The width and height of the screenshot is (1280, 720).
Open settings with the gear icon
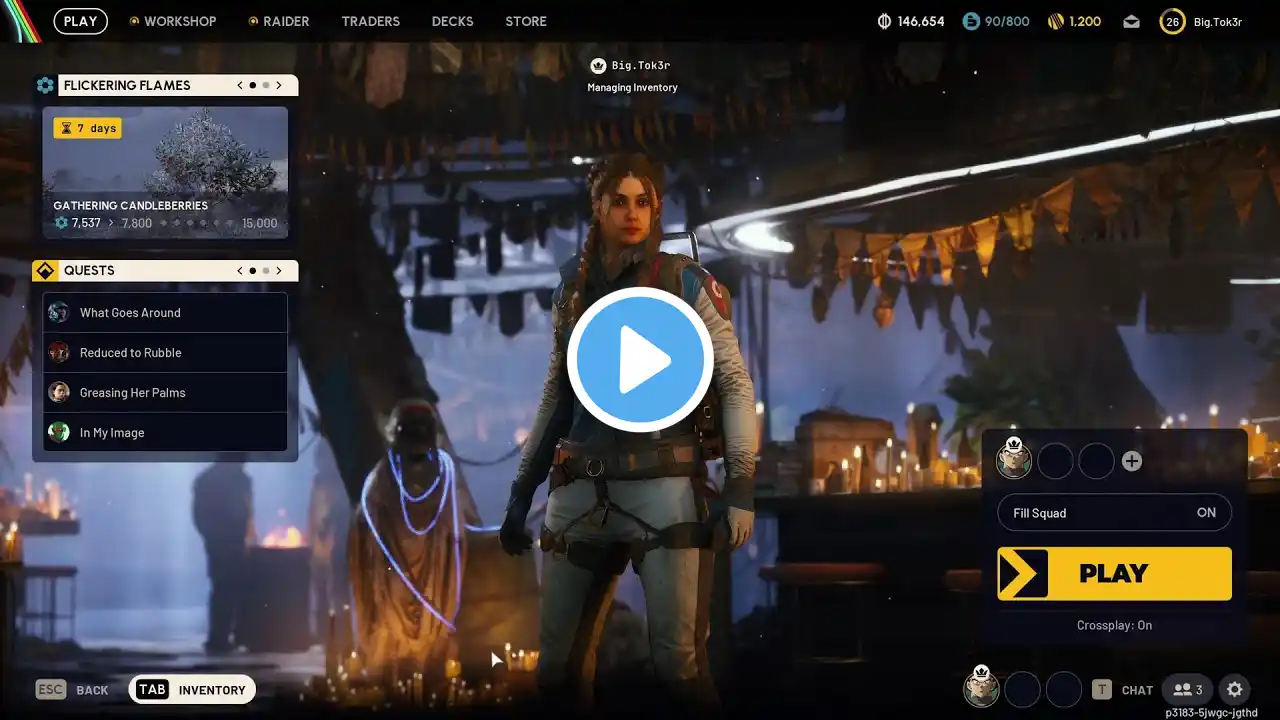point(1234,689)
